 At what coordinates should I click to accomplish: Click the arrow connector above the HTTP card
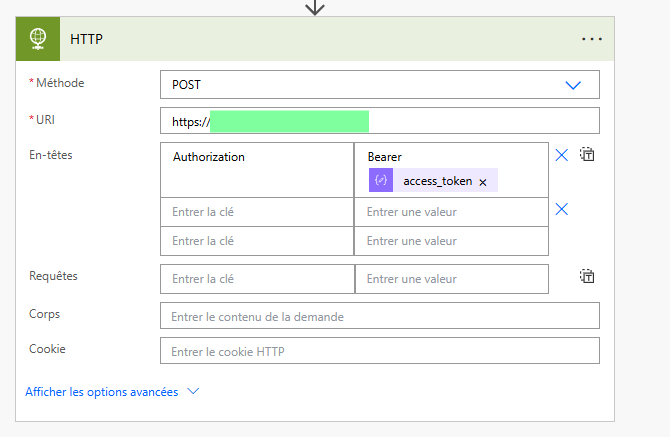coord(315,7)
